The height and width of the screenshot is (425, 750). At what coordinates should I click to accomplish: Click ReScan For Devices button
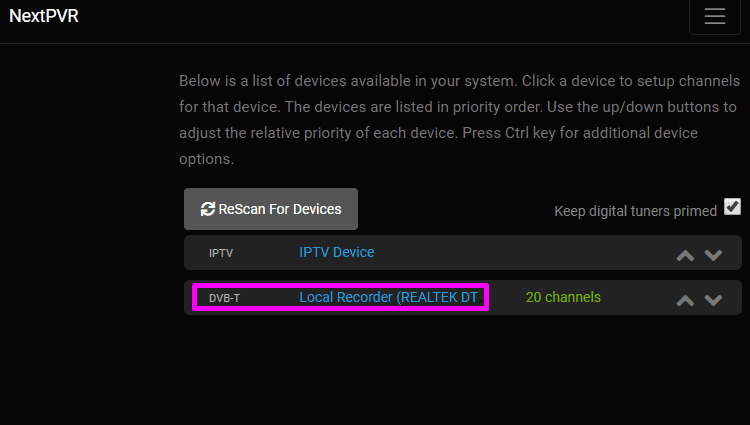[x=271, y=209]
